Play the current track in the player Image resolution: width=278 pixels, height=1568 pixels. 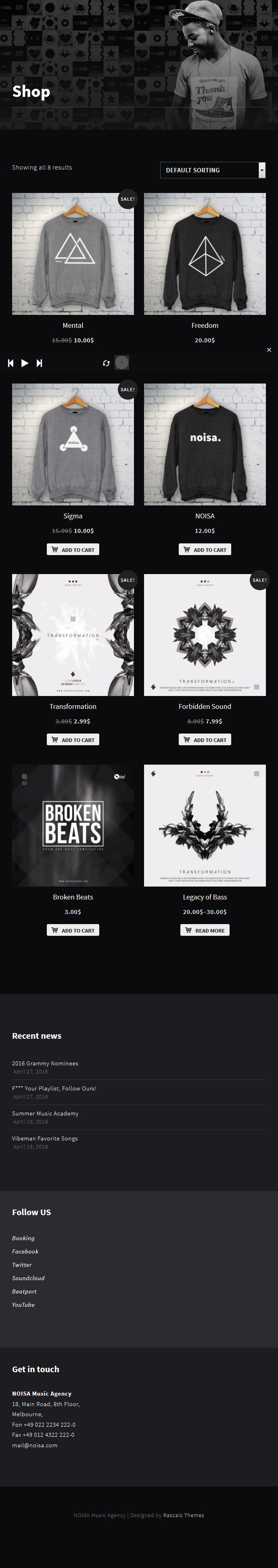(x=25, y=363)
